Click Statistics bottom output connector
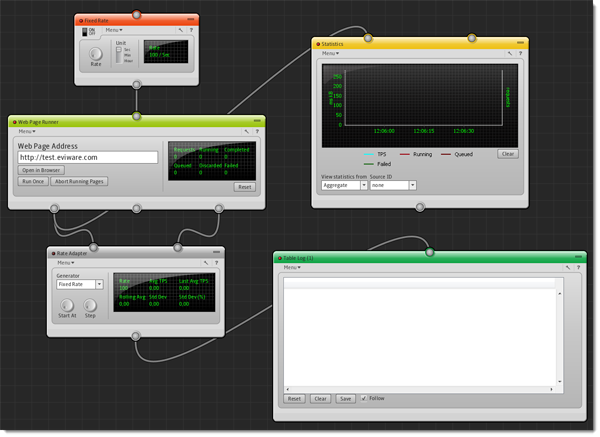The image size is (600, 437). pos(420,207)
